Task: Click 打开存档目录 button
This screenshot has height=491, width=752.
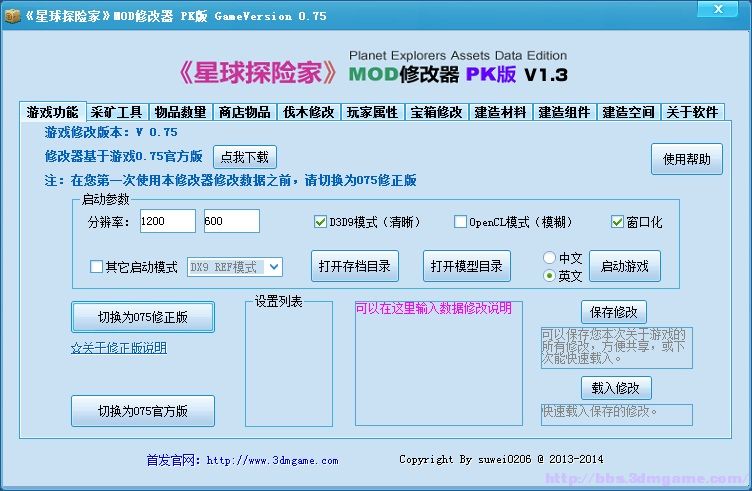Action: pos(355,266)
